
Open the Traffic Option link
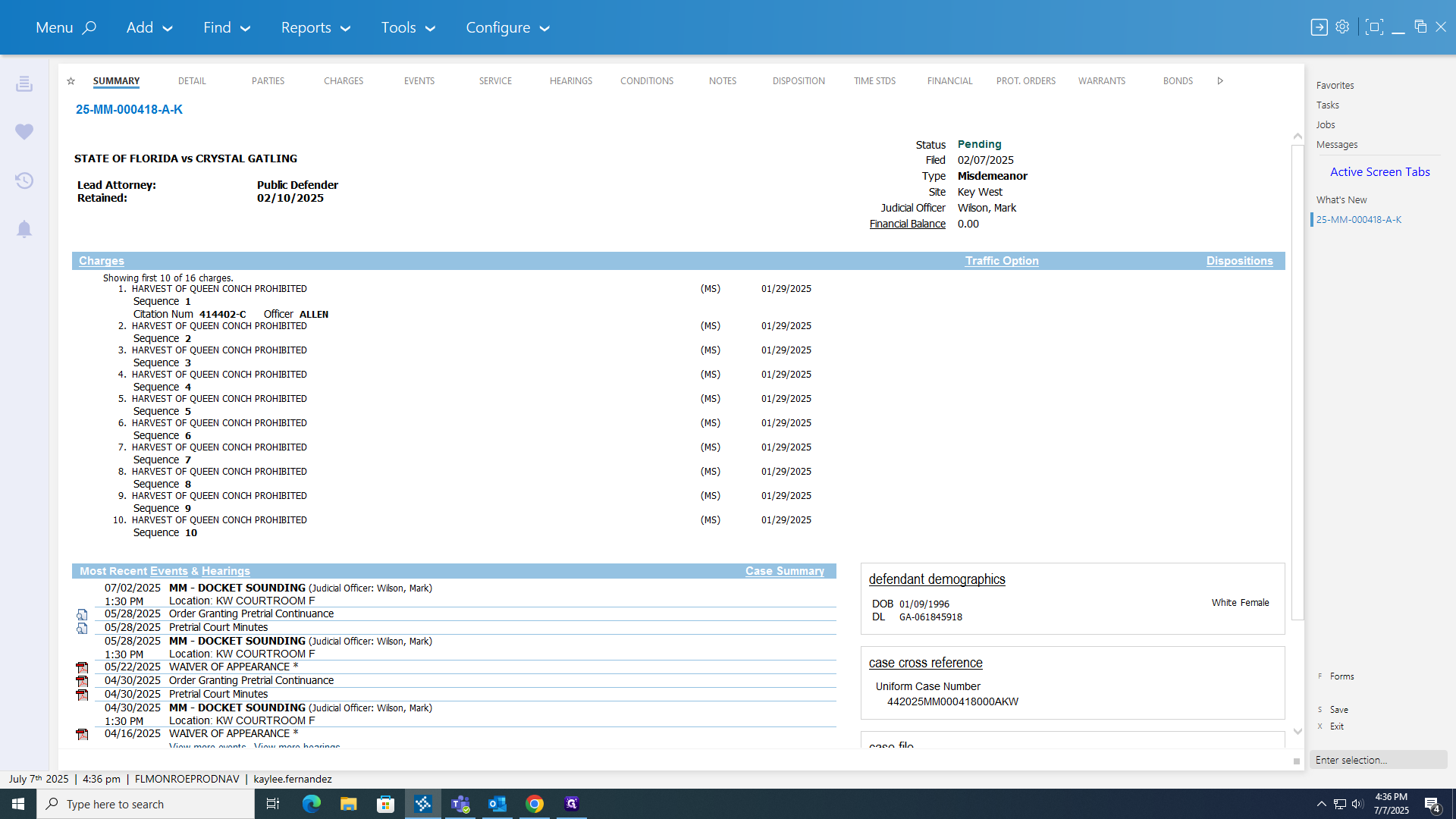[1002, 261]
